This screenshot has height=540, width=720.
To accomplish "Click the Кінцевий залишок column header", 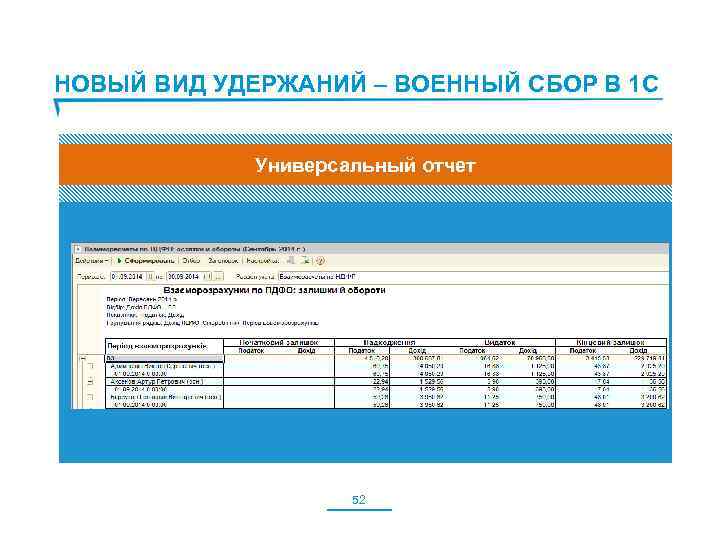I will point(611,343).
